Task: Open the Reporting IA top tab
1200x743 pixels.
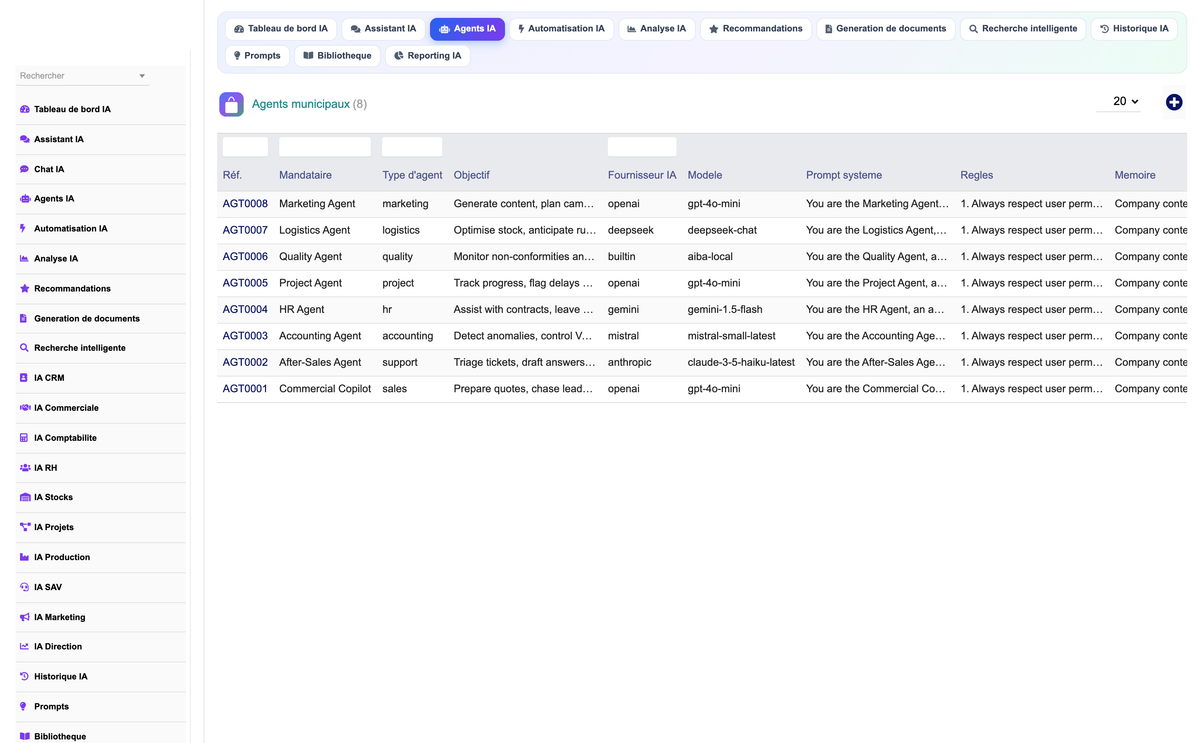Action: point(427,56)
